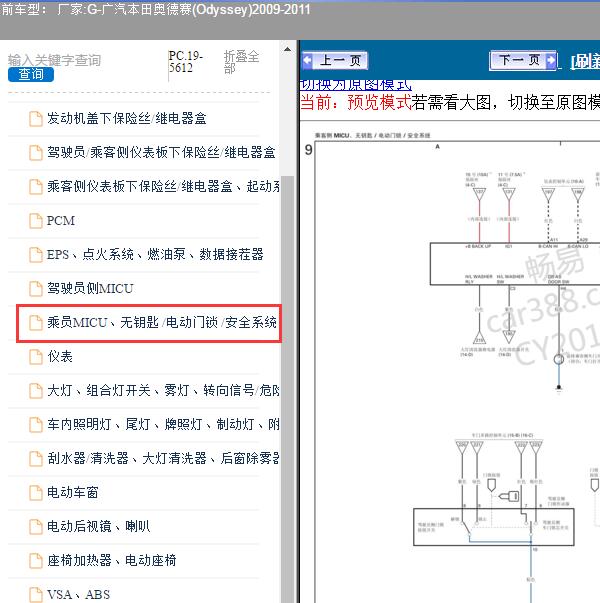Select 乘员MICU、无钥匙/电动门锁/安全系统 entry
The image size is (600, 603).
coord(162,322)
